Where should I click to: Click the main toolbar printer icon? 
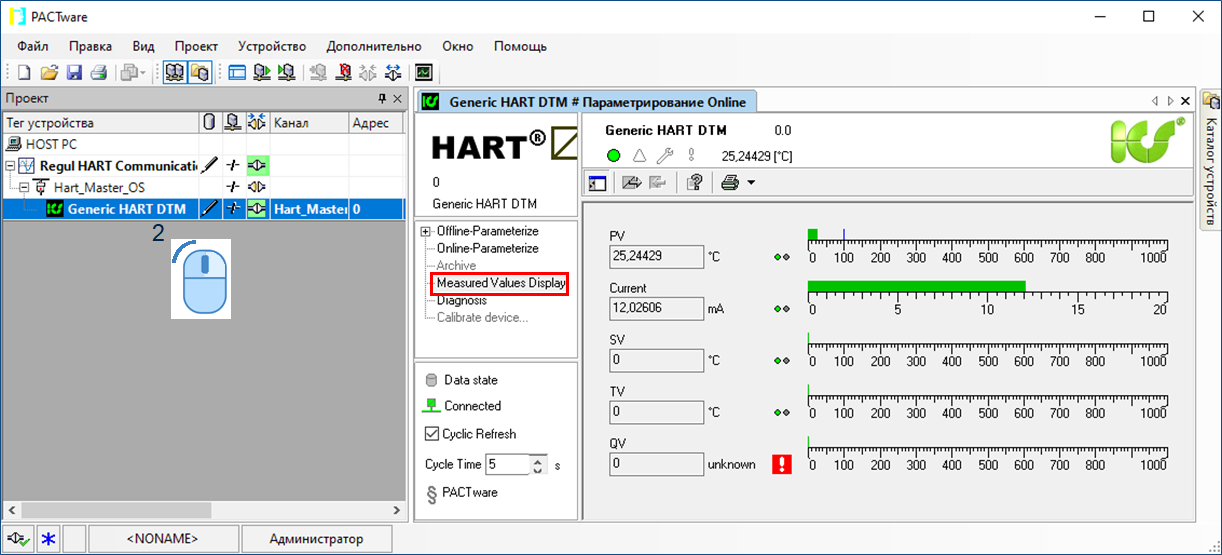(x=98, y=72)
